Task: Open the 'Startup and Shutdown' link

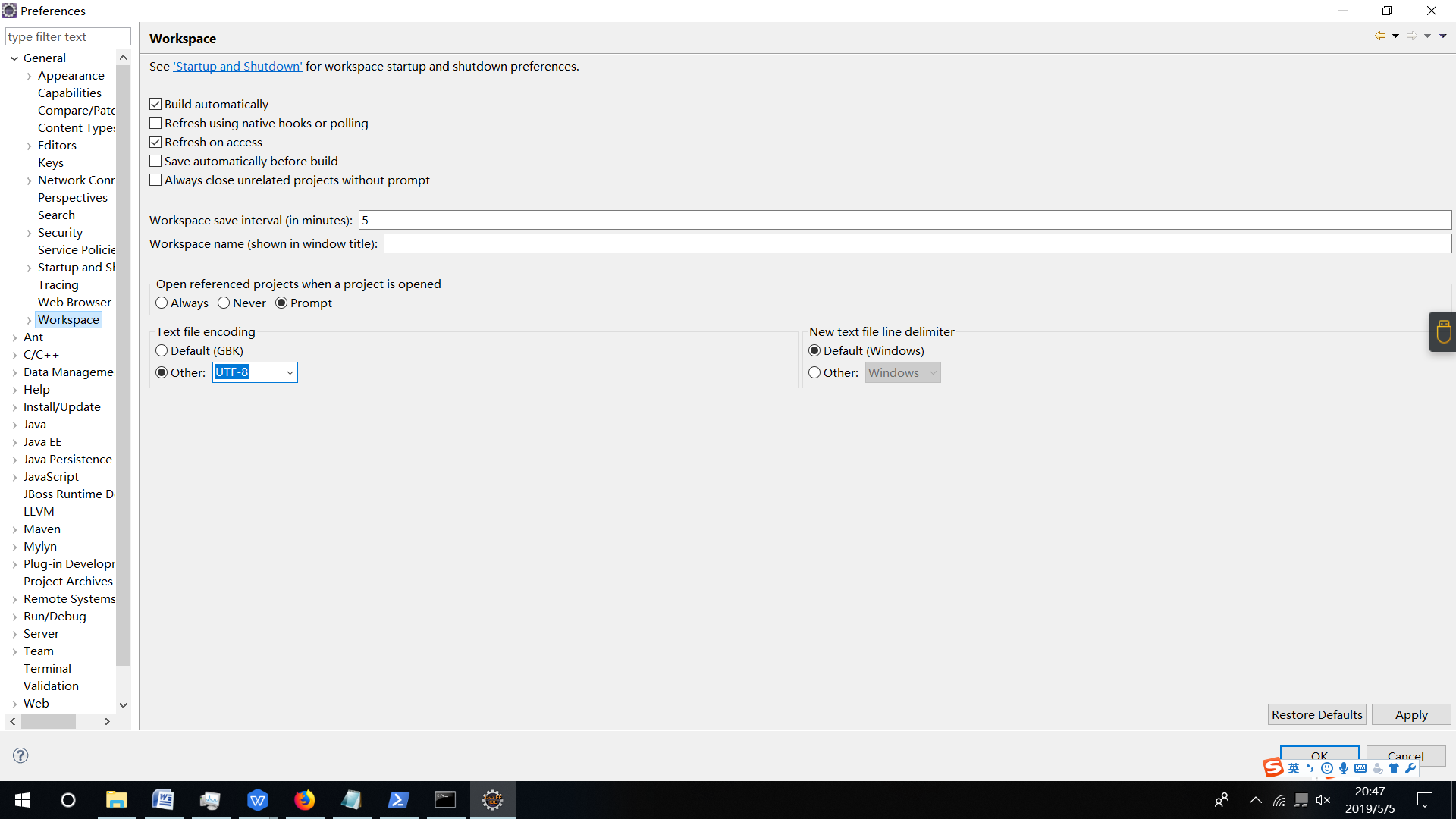Action: [237, 66]
